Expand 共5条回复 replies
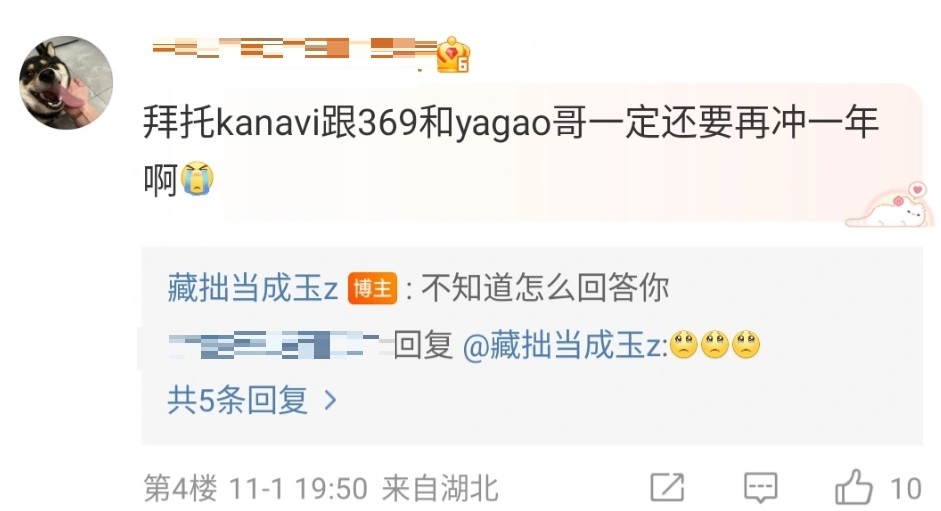 tap(251, 400)
